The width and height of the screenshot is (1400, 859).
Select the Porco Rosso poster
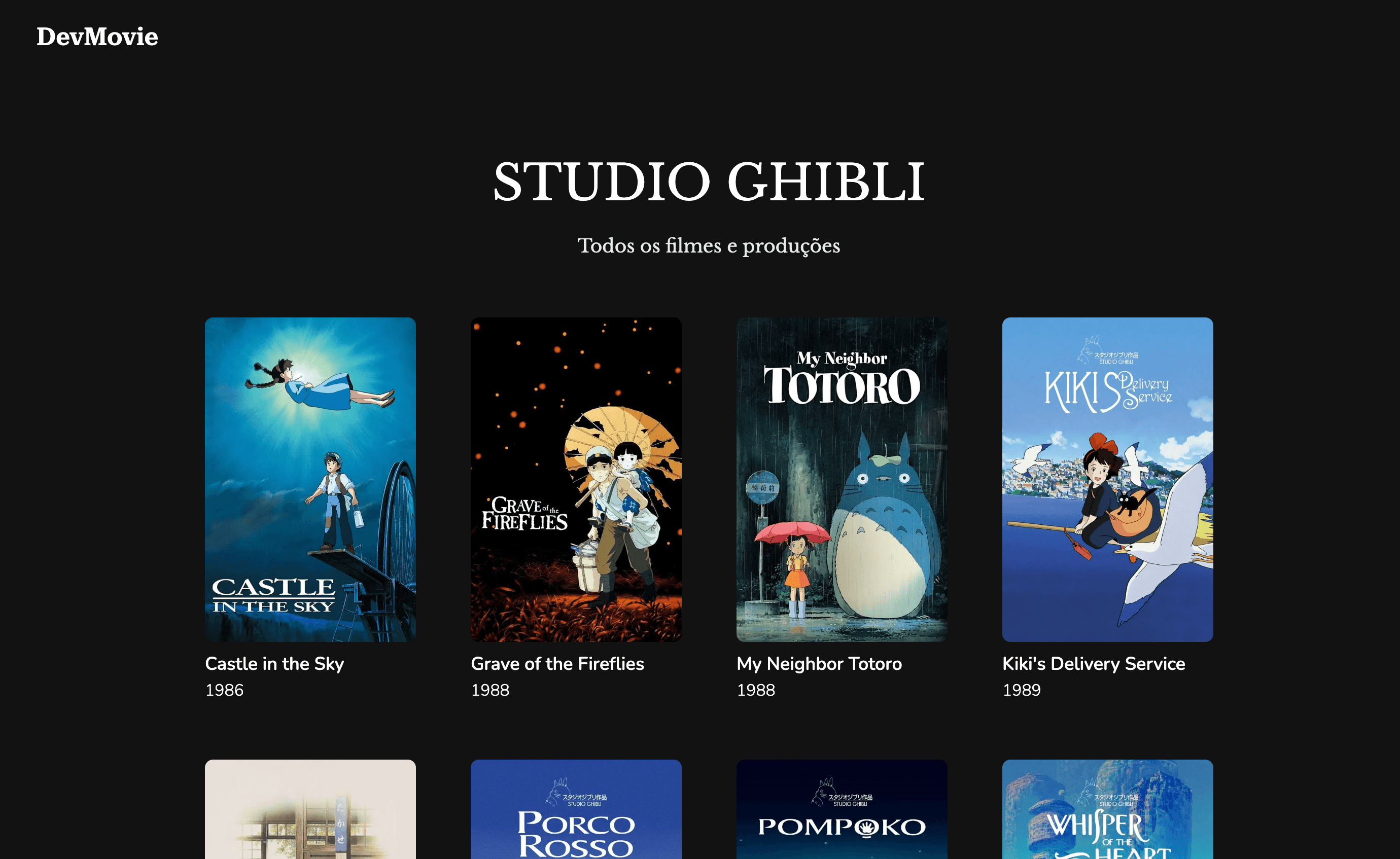(576, 810)
